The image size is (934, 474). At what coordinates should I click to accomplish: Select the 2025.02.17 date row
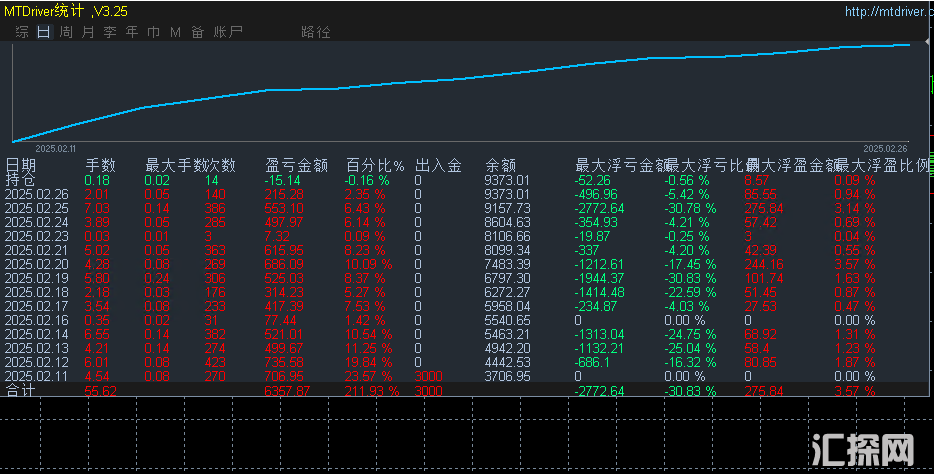click(36, 306)
